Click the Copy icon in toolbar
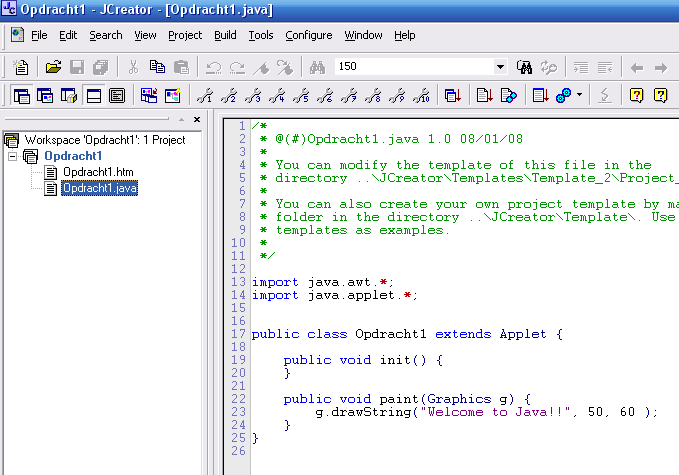The height and width of the screenshot is (475, 679). 157,67
